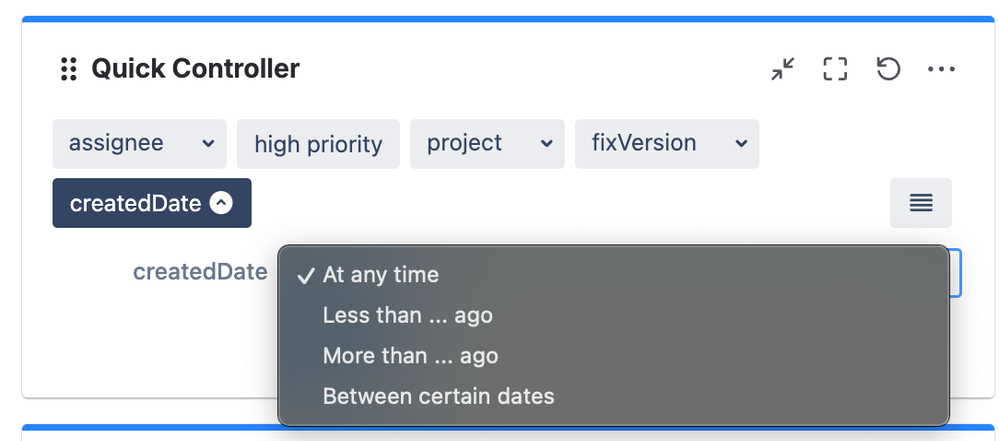Click the dark createdDate filter button
This screenshot has height=441, width=999.
click(x=151, y=204)
